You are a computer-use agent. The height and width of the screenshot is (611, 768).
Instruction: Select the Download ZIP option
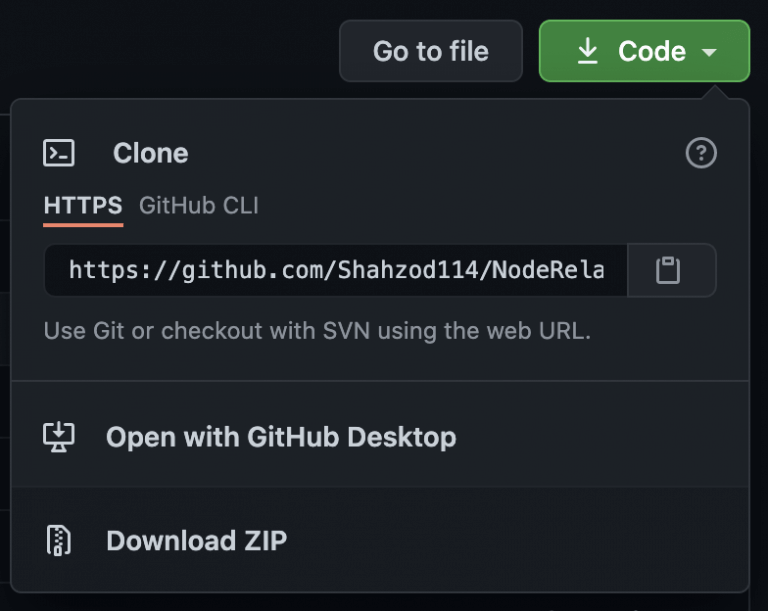pos(196,541)
